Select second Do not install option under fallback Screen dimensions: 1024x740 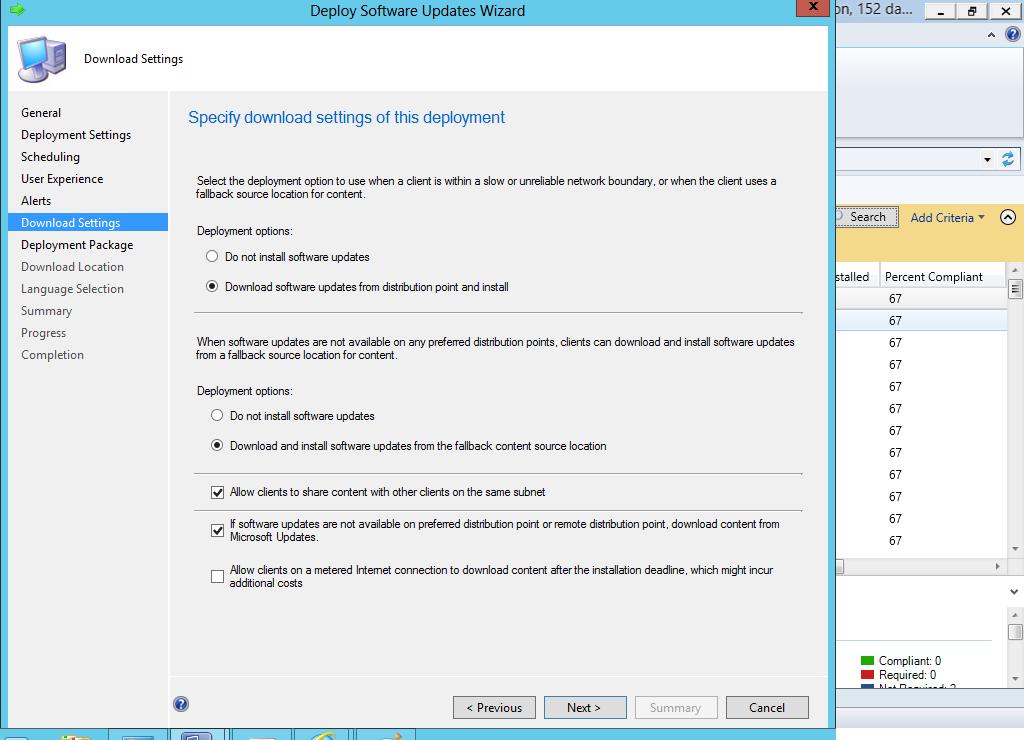tap(217, 415)
